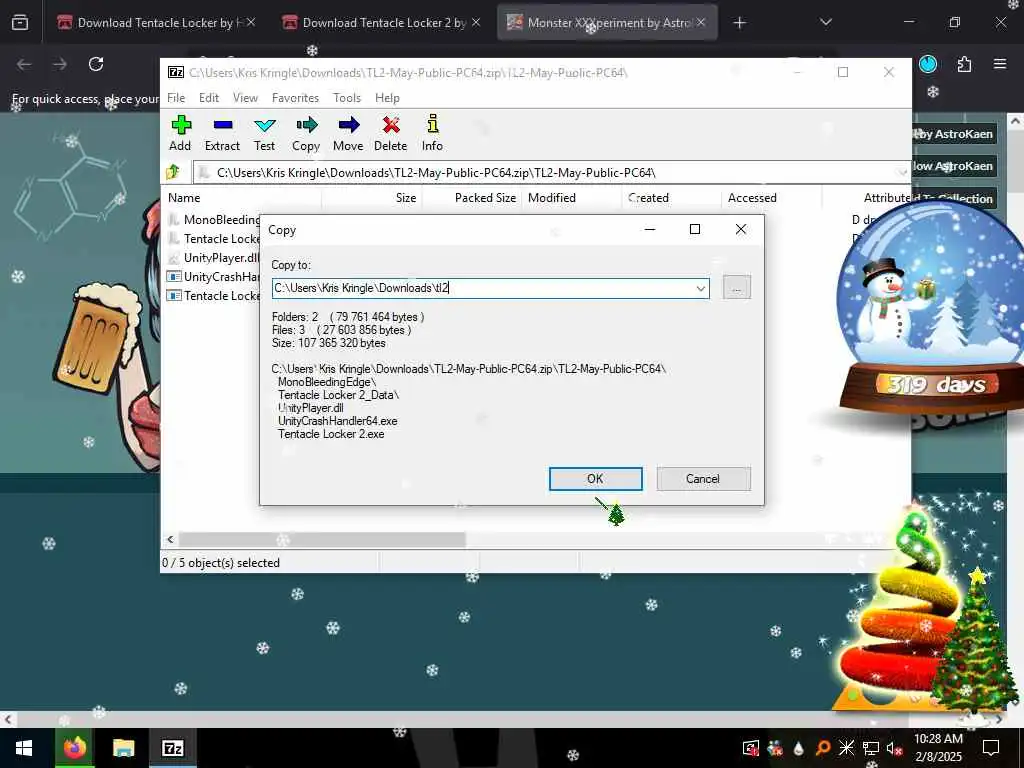Confirm the copy with OK
Screen dimensions: 1024x768
(596, 479)
